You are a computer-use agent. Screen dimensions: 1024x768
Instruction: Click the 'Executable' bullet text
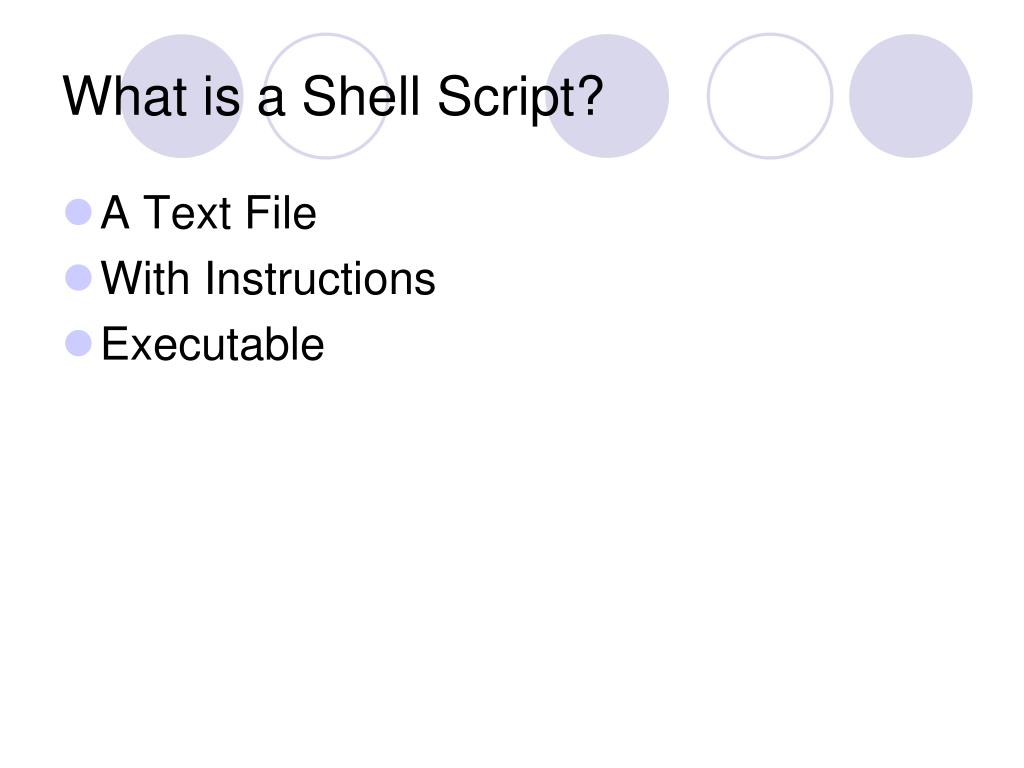212,344
